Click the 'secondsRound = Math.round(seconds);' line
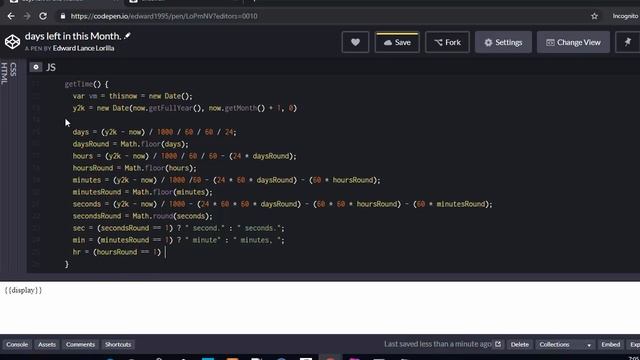 (x=142, y=216)
